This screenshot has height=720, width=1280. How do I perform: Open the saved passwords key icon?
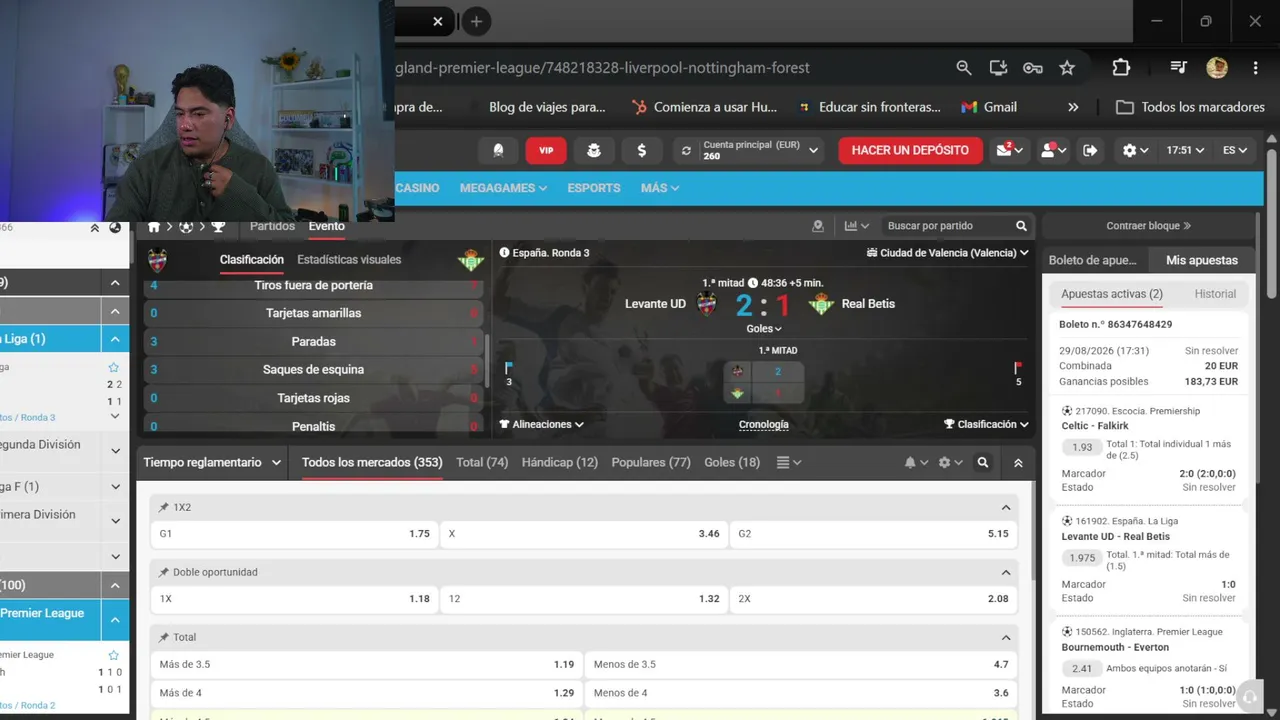(1032, 68)
